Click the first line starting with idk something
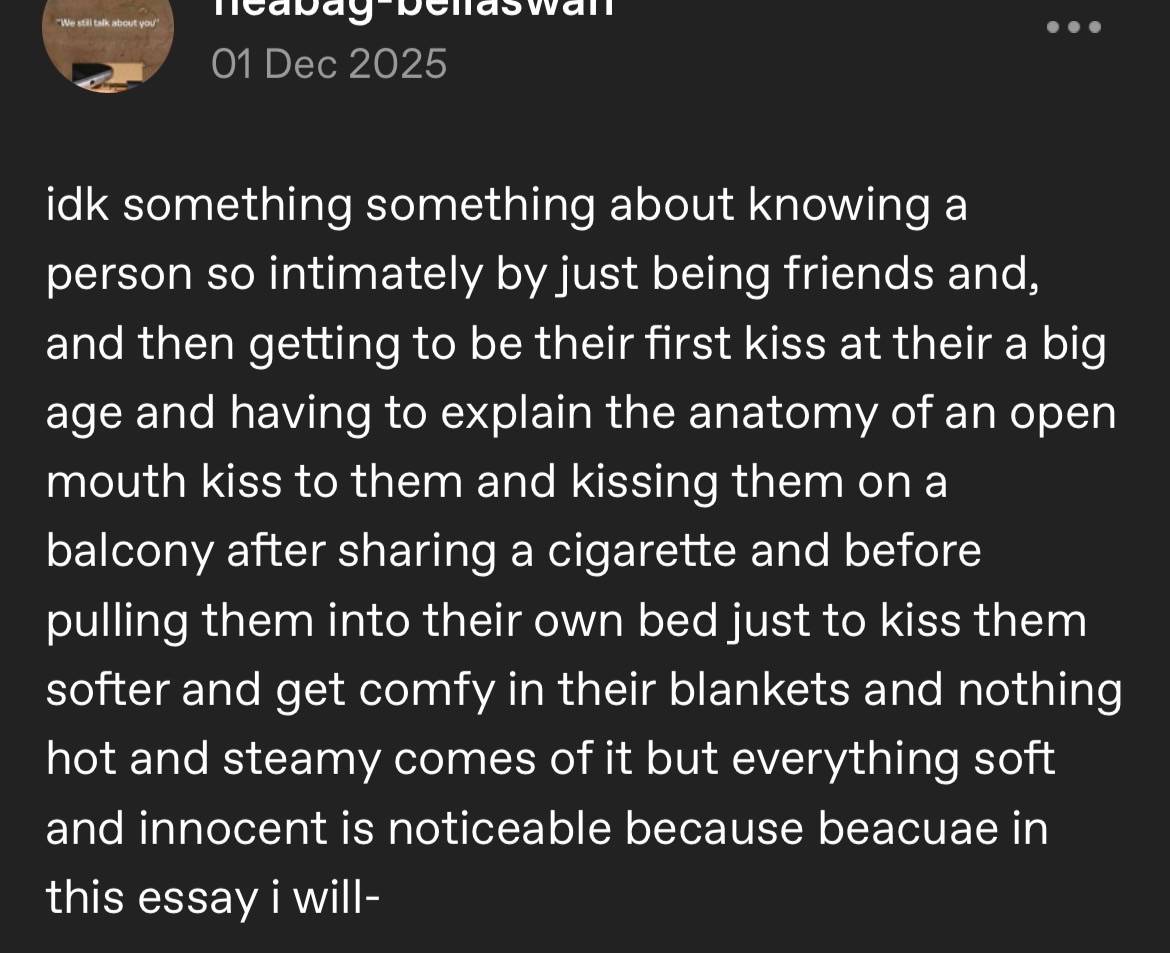Image resolution: width=1170 pixels, height=953 pixels. coord(507,206)
